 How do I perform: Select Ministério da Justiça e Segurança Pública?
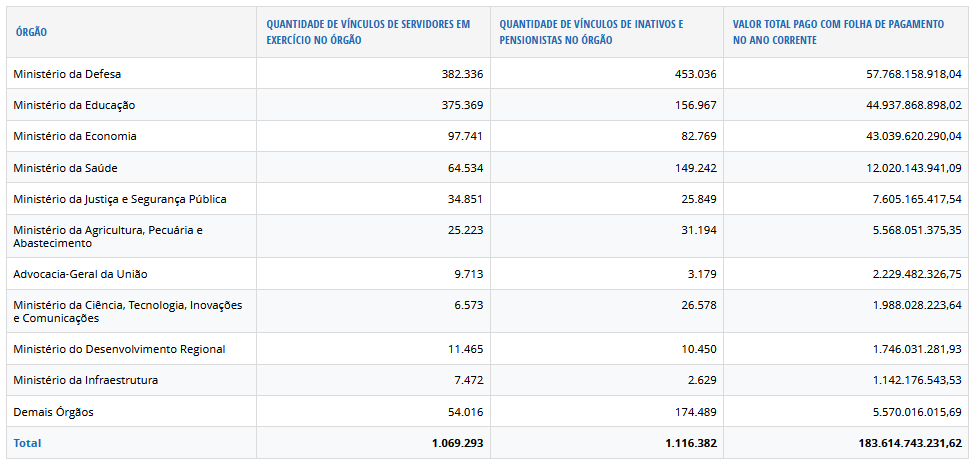119,199
